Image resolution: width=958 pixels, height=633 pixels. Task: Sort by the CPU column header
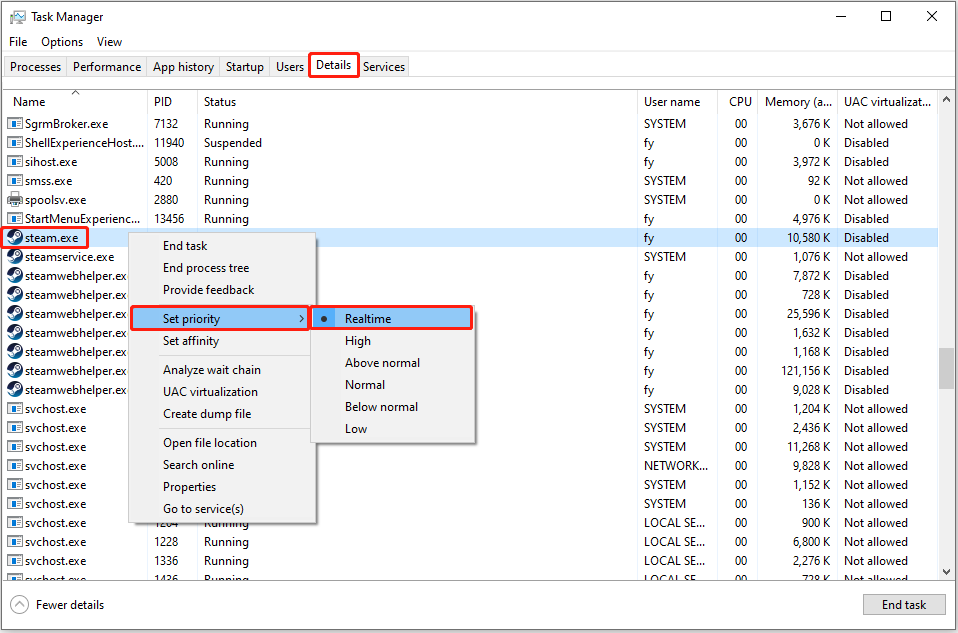737,102
